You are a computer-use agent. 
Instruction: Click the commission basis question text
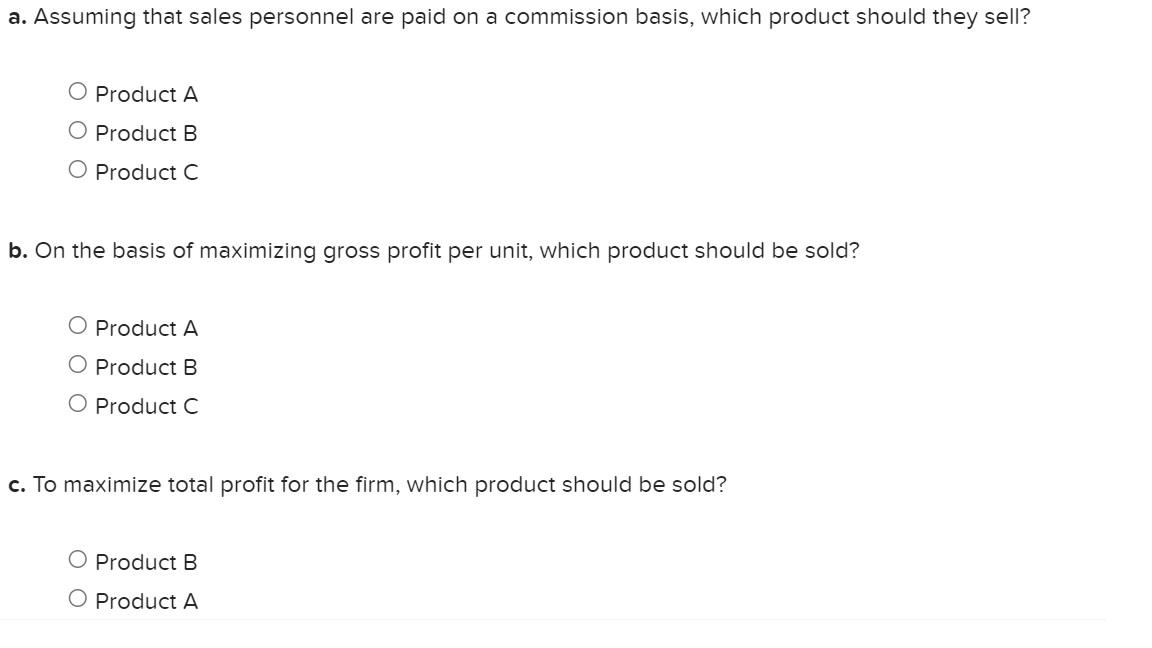531,17
